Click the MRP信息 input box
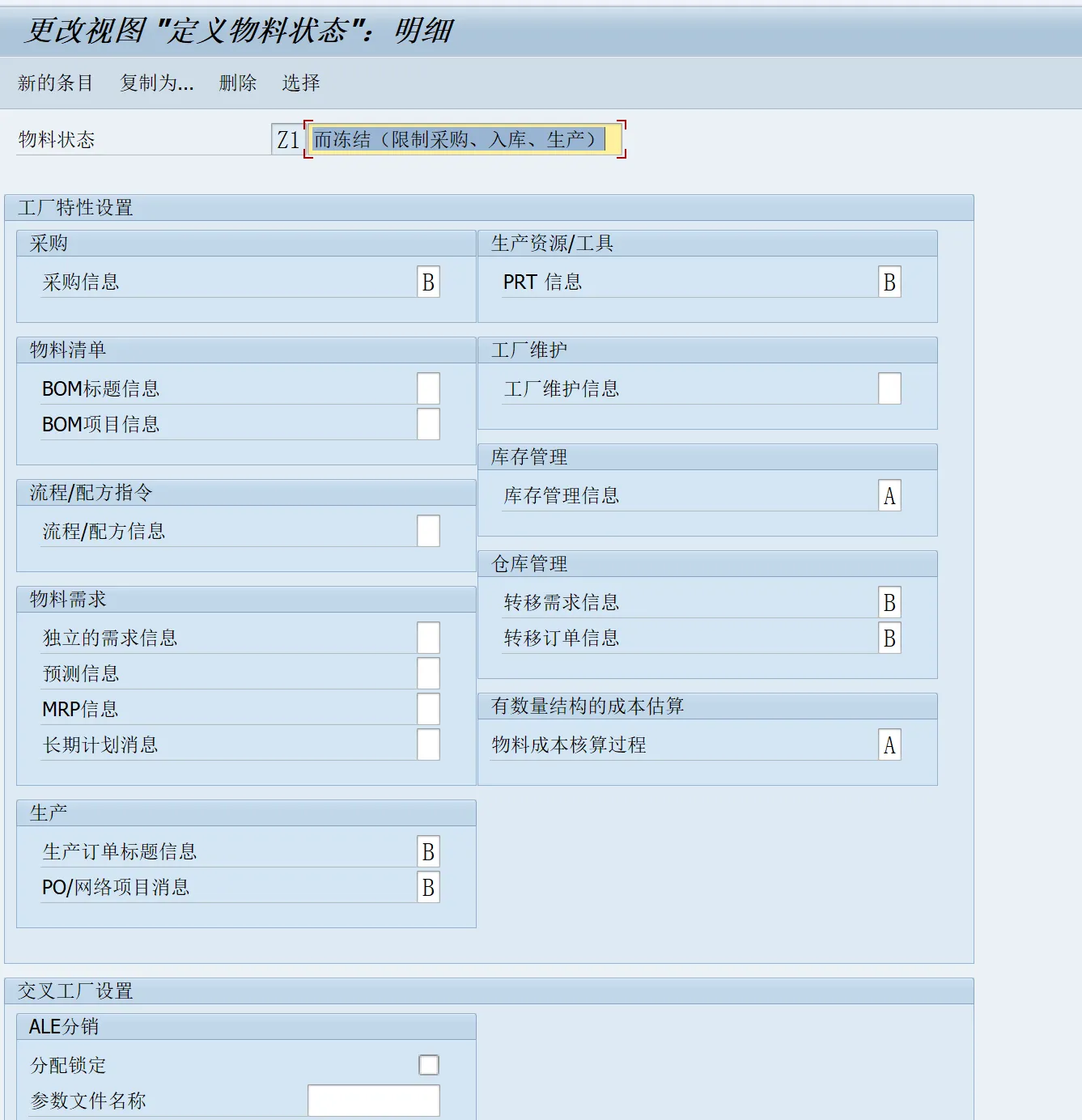 pyautogui.click(x=428, y=710)
